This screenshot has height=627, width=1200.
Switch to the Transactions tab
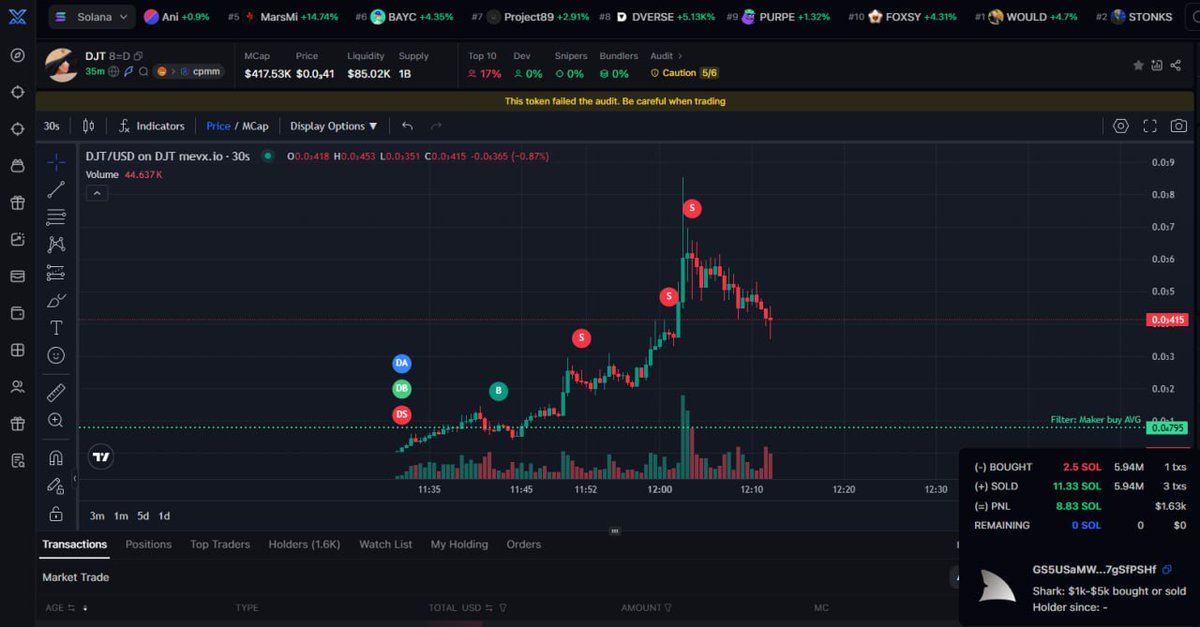tap(74, 544)
